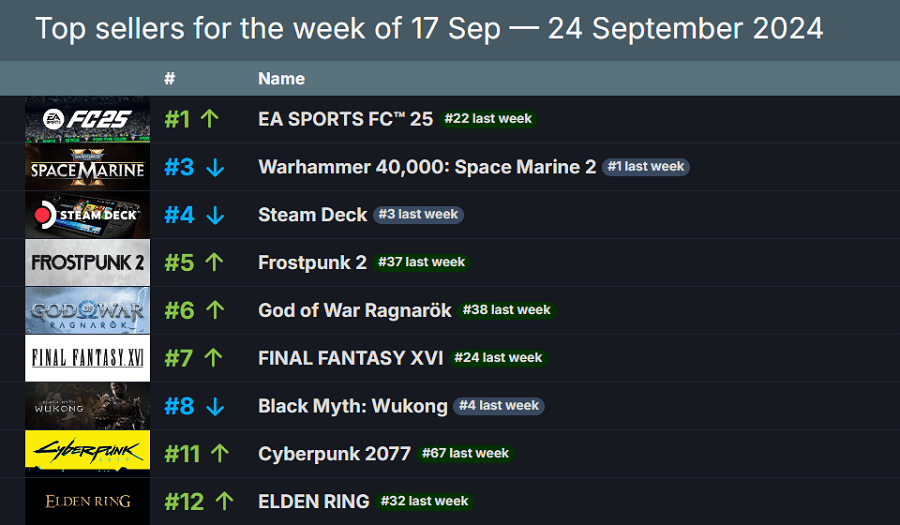Viewport: 900px width, 525px height.
Task: Open the Cyberpunk yellow logo thumbnail
Action: (87, 452)
